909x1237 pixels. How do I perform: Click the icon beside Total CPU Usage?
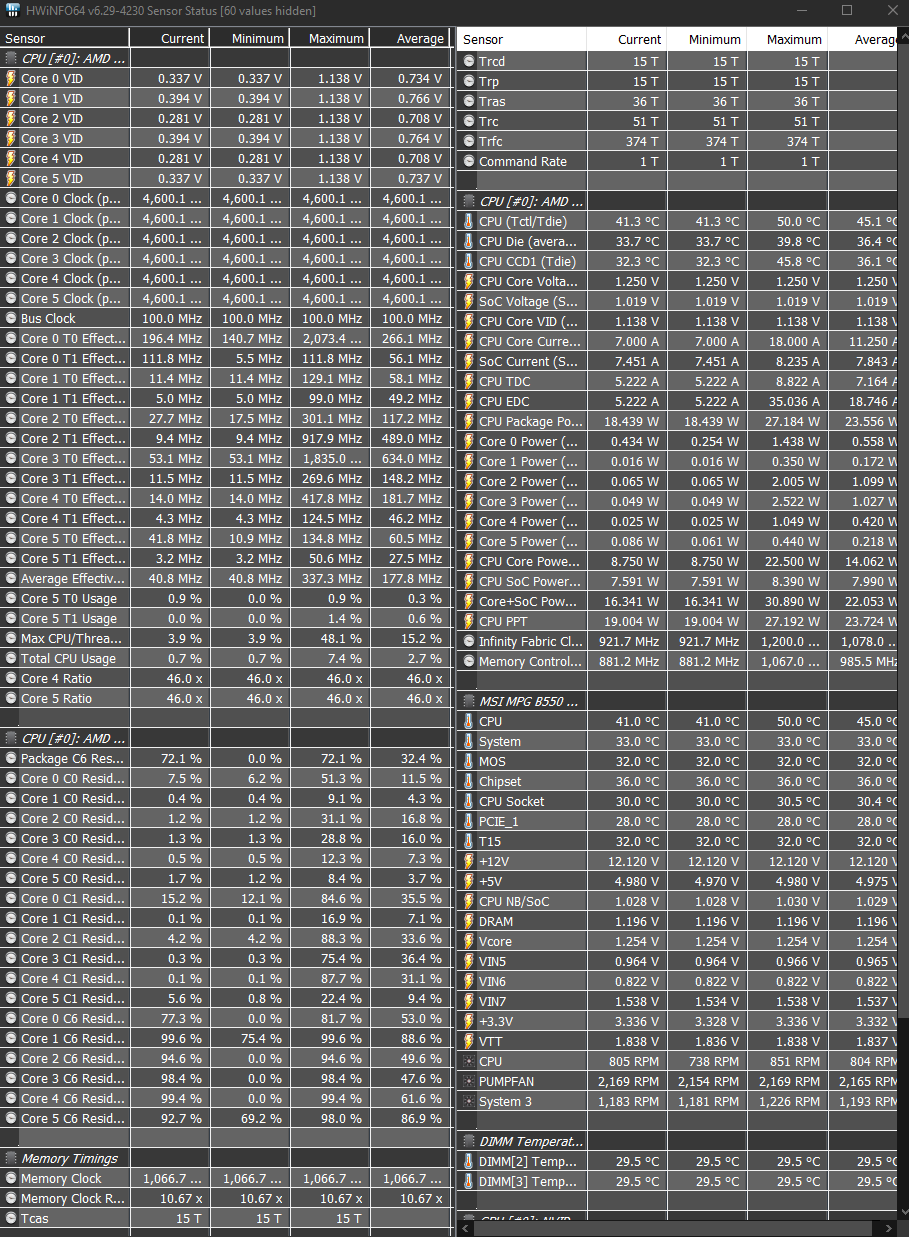coord(11,658)
